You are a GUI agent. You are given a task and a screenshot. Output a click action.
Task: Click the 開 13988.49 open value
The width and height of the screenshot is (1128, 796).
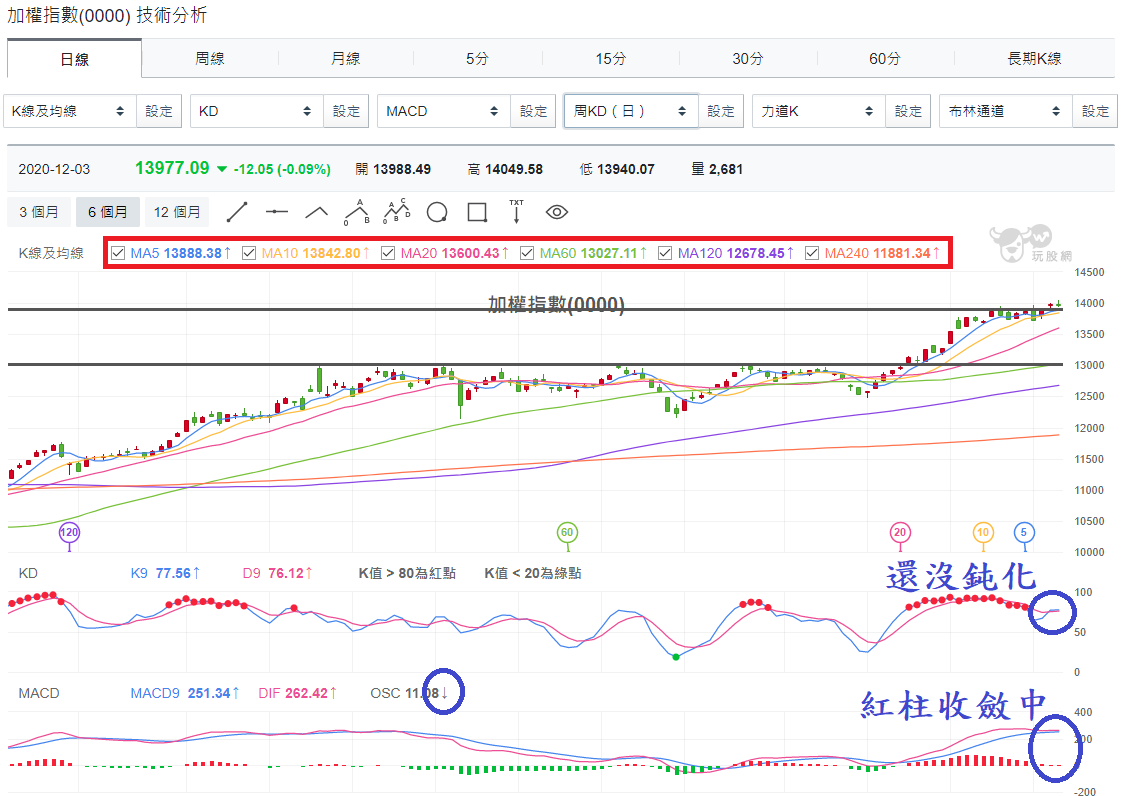pyautogui.click(x=393, y=169)
